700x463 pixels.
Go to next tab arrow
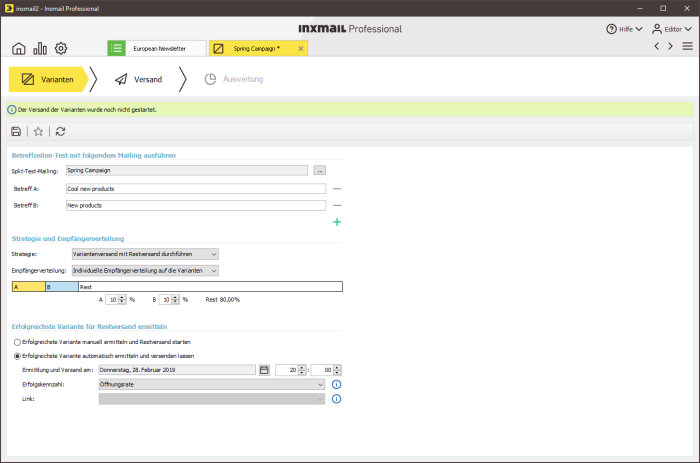pos(671,46)
